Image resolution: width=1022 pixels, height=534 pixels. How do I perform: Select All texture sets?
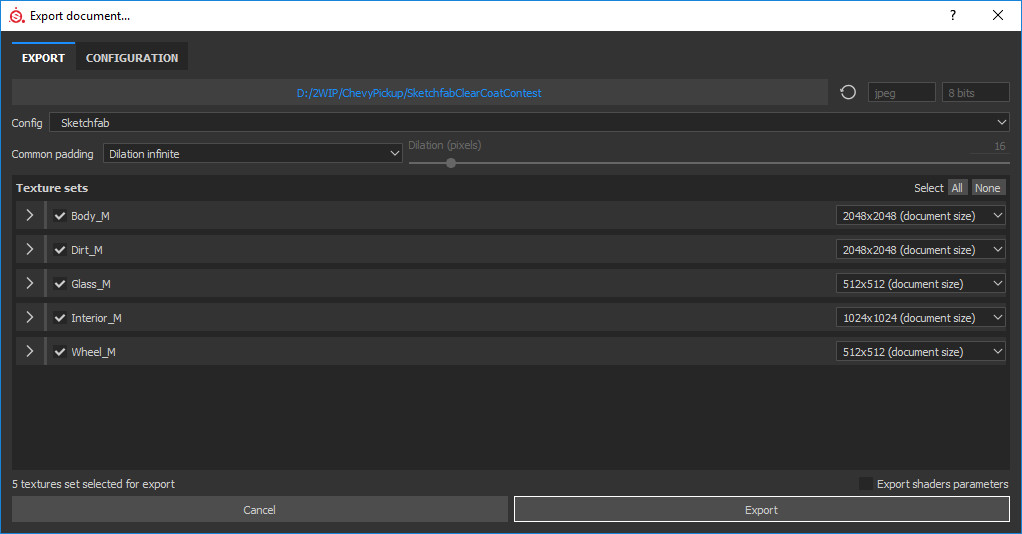957,188
